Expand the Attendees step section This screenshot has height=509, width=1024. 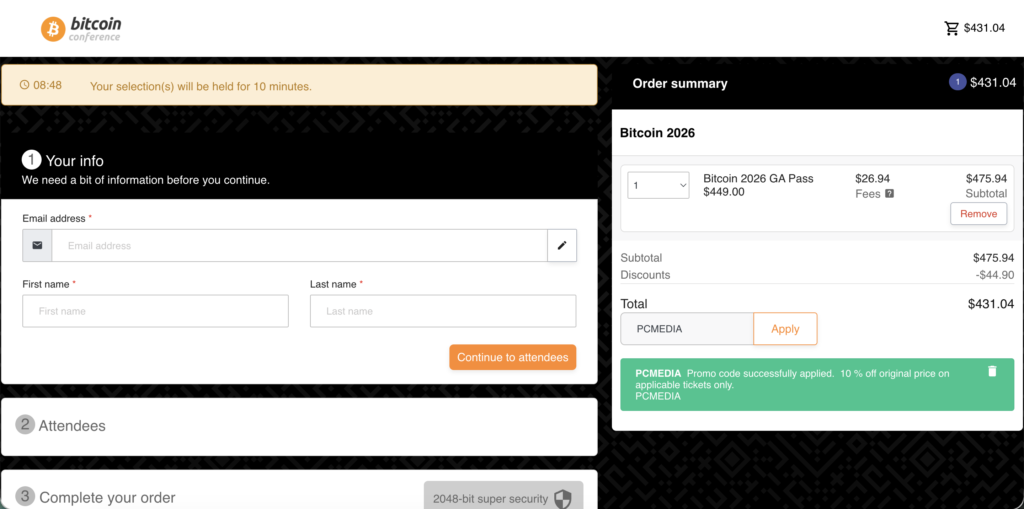pyautogui.click(x=72, y=425)
